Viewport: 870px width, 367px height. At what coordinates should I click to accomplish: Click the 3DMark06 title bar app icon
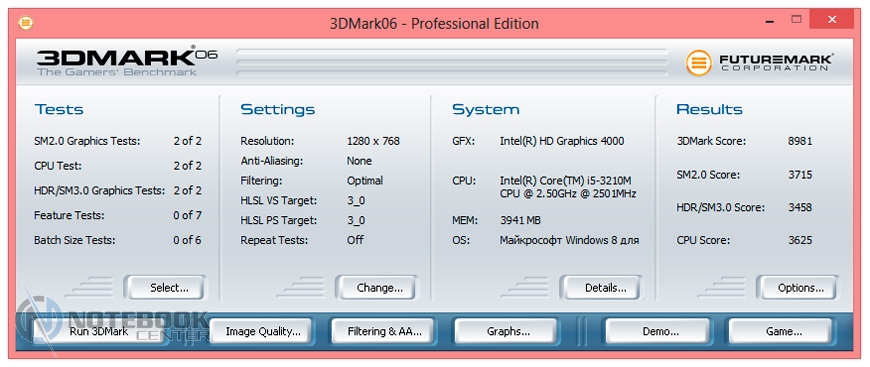click(26, 23)
